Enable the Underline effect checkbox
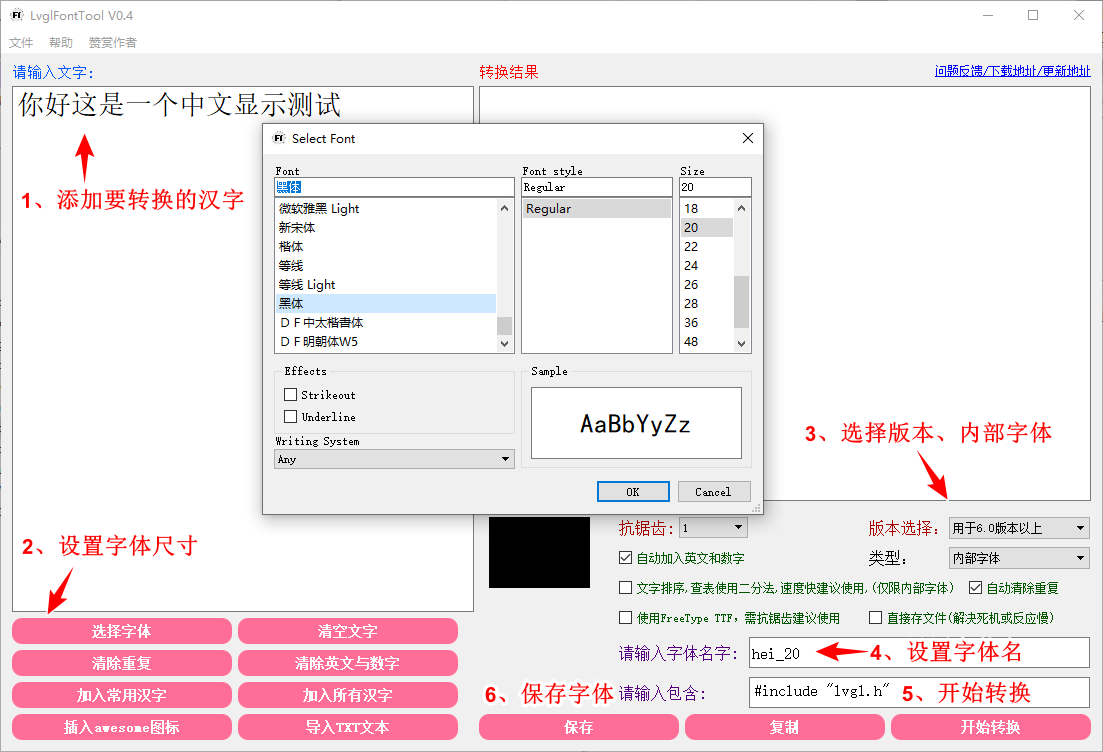 pyautogui.click(x=291, y=417)
